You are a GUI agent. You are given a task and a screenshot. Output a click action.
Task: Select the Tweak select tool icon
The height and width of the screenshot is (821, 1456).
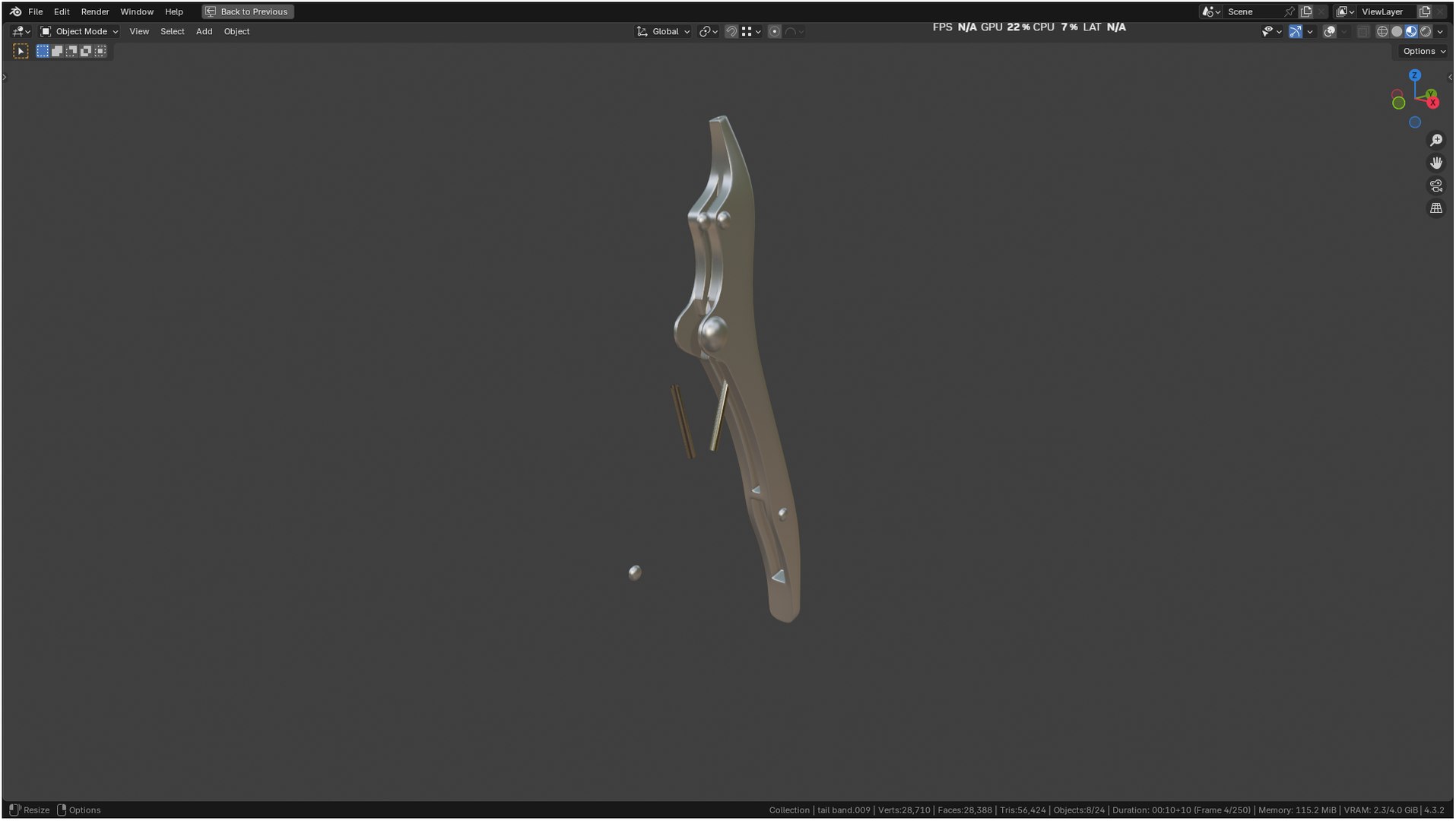21,51
